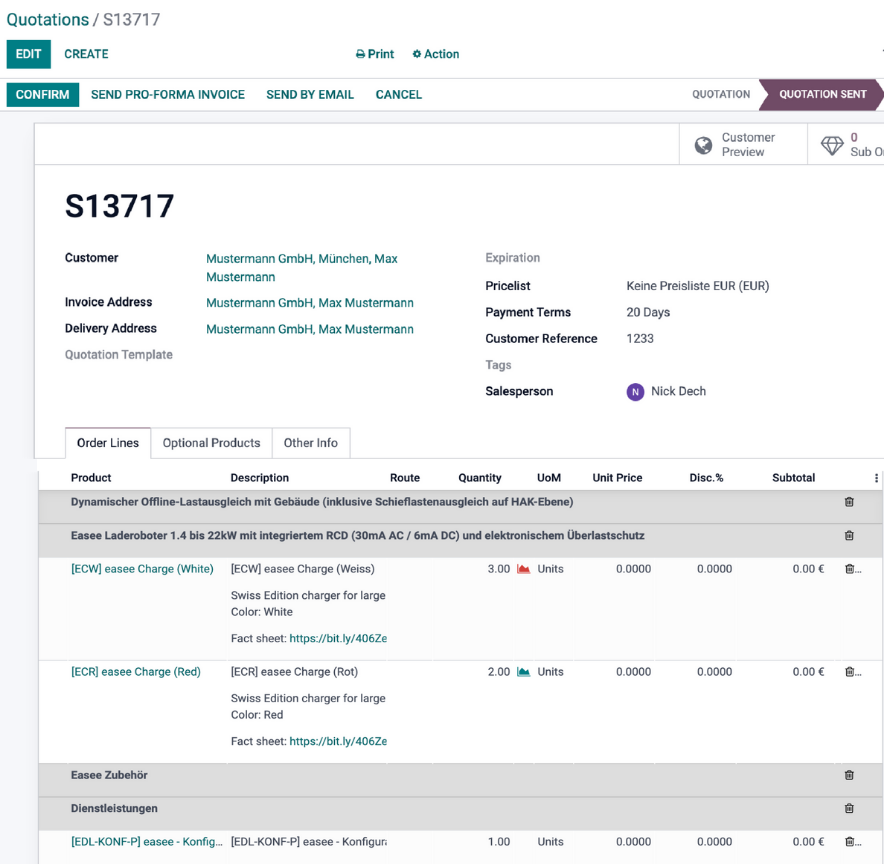
Task: Click Quotations breadcrumb link
Action: pyautogui.click(x=47, y=20)
